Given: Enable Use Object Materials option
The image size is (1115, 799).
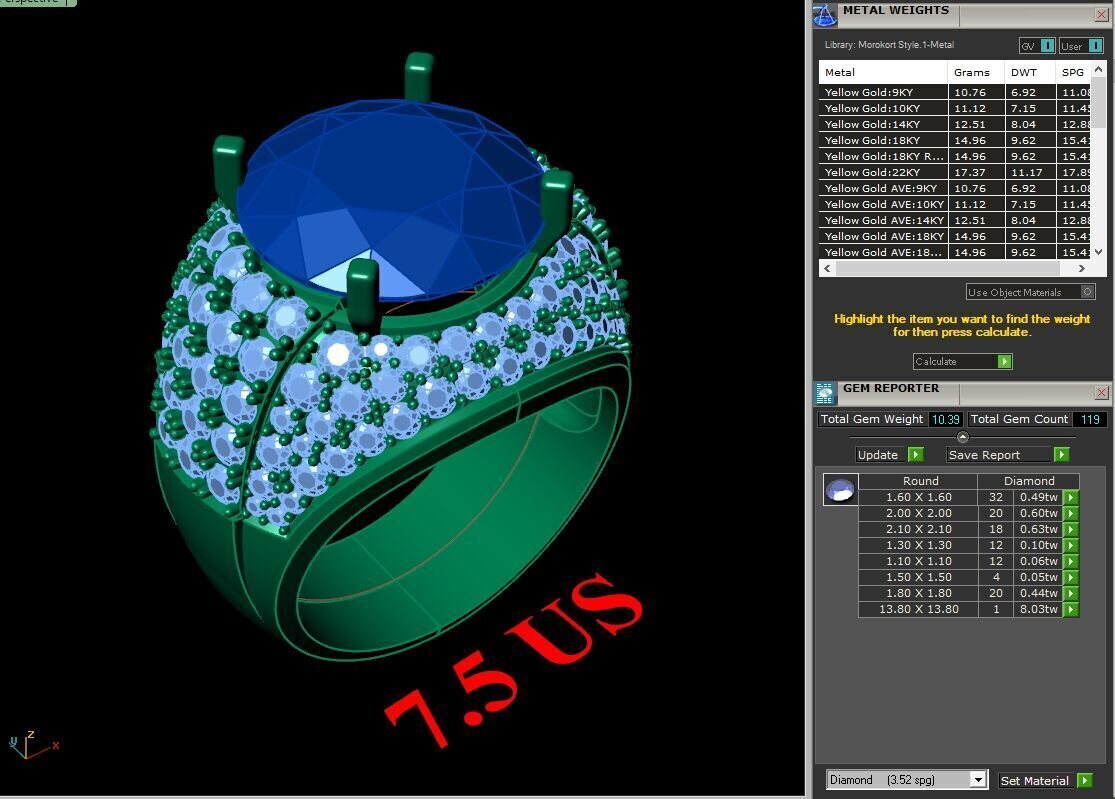Looking at the screenshot, I should [1030, 292].
